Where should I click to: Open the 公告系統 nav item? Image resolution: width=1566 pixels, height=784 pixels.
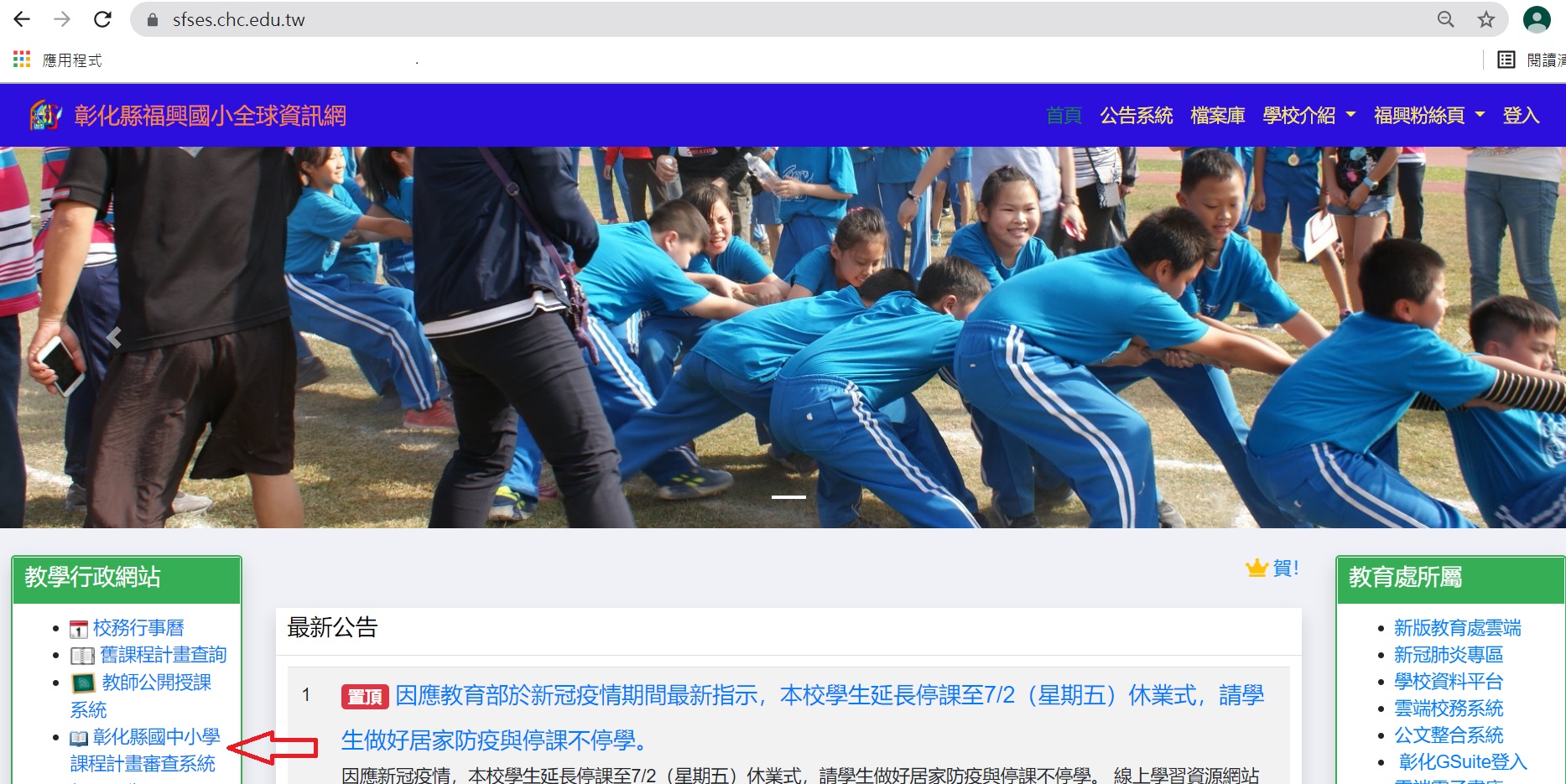tap(1137, 116)
